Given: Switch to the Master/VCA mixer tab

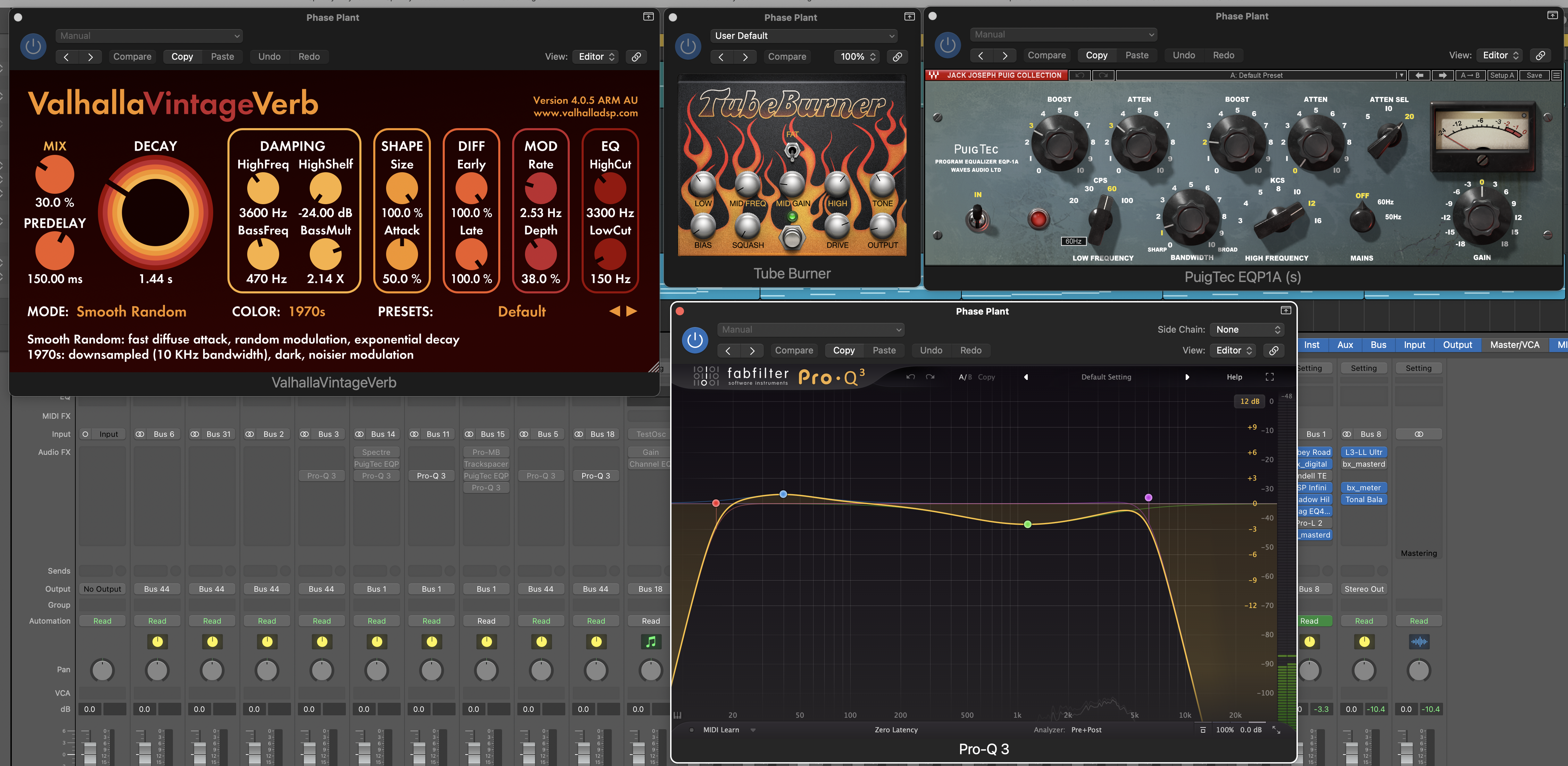Looking at the screenshot, I should point(1515,345).
